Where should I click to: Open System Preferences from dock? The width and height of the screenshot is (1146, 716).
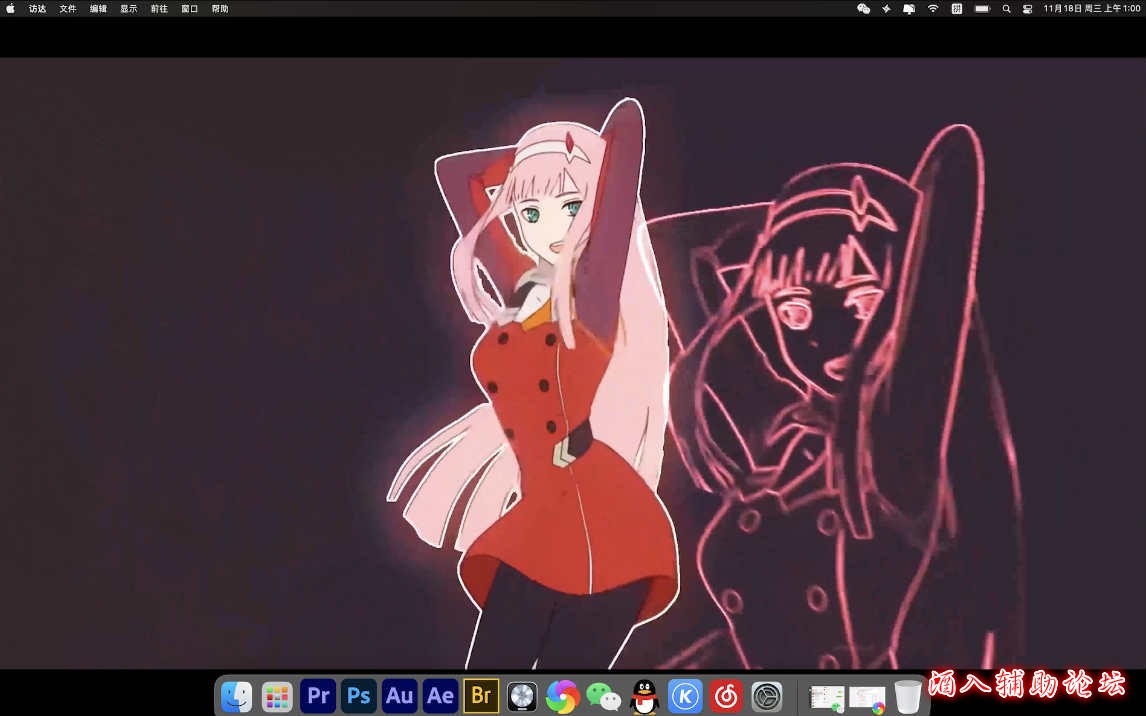click(x=767, y=697)
